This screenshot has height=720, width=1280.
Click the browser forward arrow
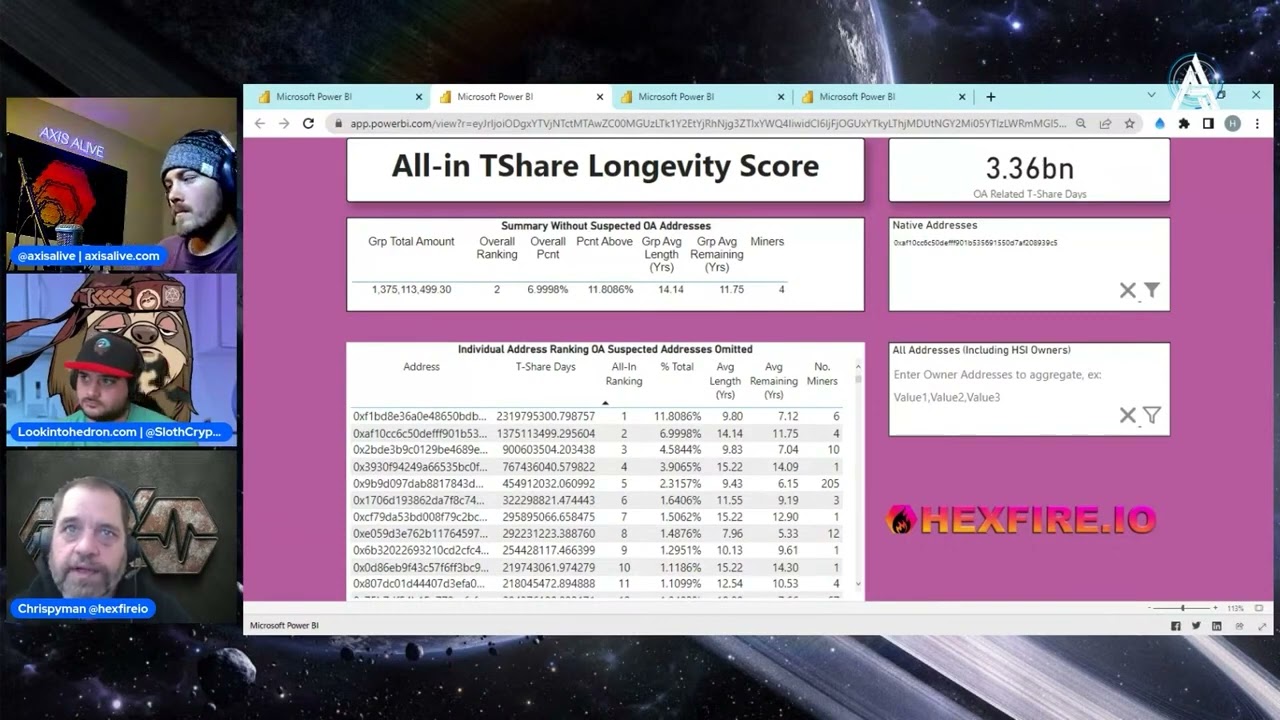click(x=284, y=123)
